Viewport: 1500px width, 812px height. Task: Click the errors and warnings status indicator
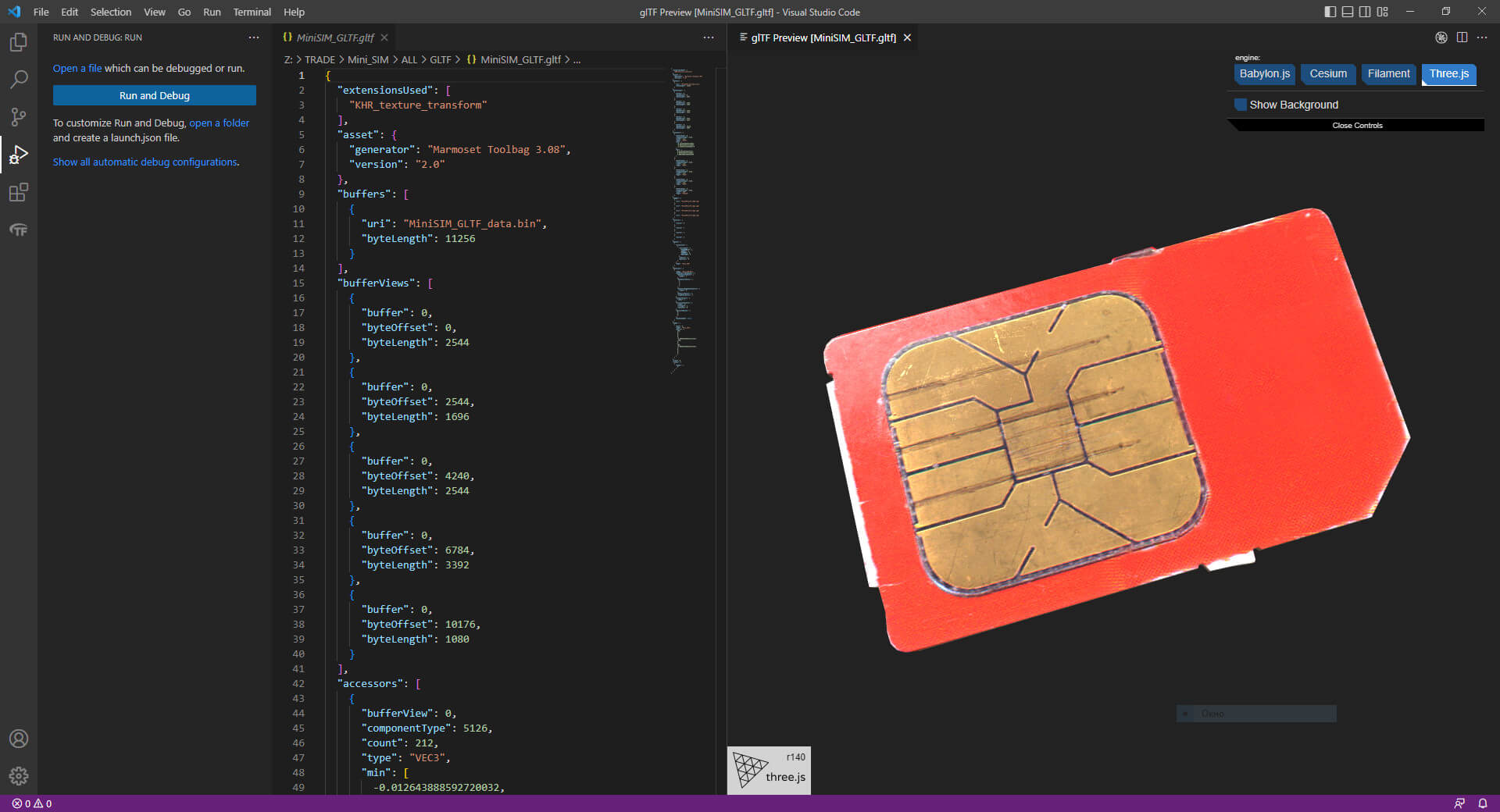coord(32,803)
